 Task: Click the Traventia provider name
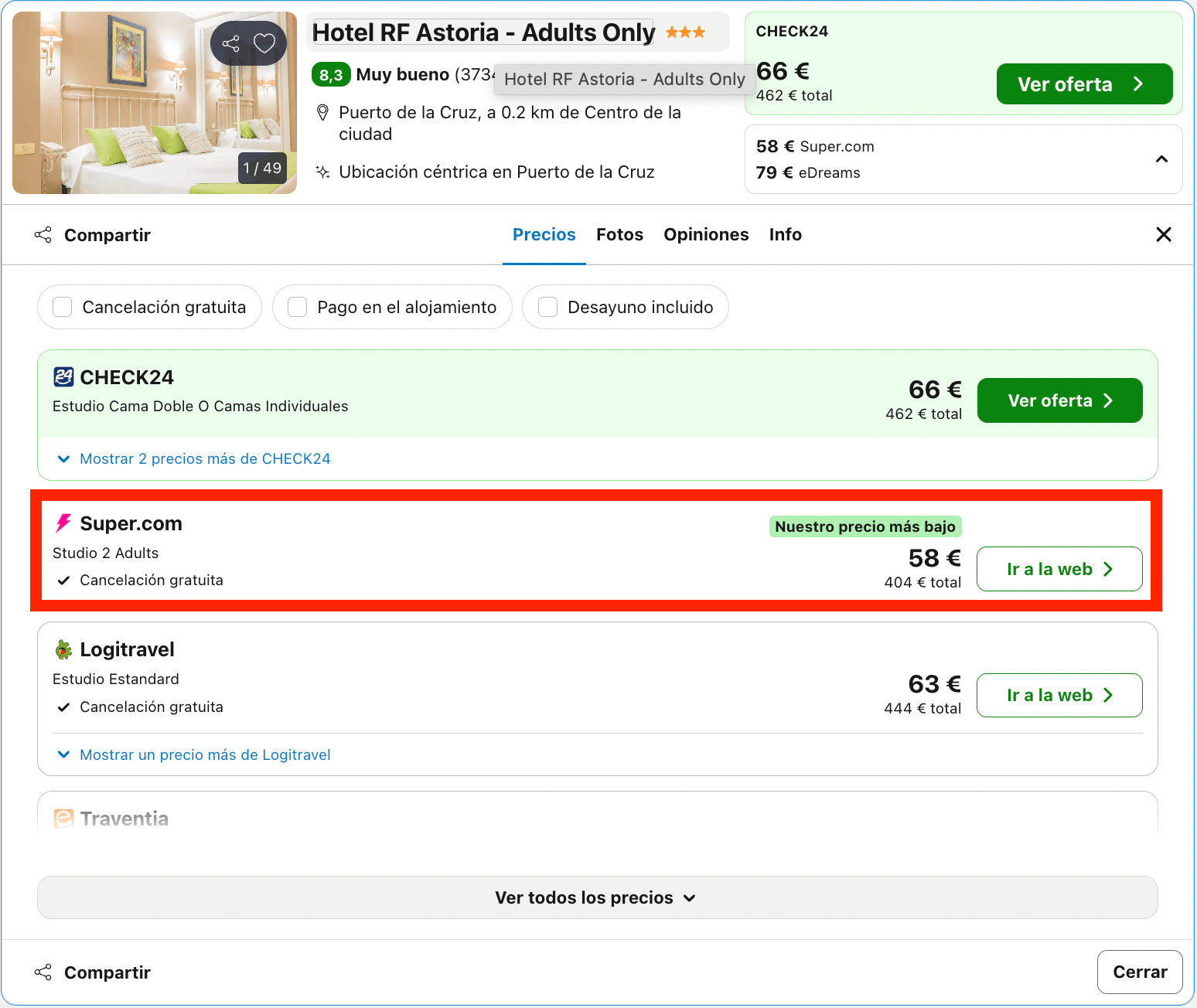(x=124, y=819)
